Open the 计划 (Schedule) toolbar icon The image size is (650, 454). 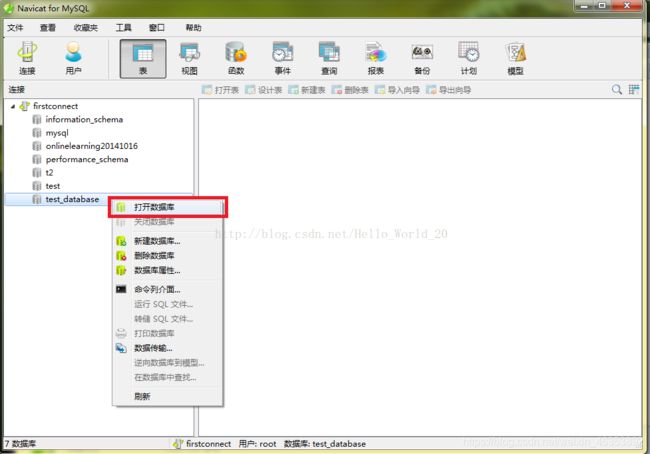click(469, 58)
